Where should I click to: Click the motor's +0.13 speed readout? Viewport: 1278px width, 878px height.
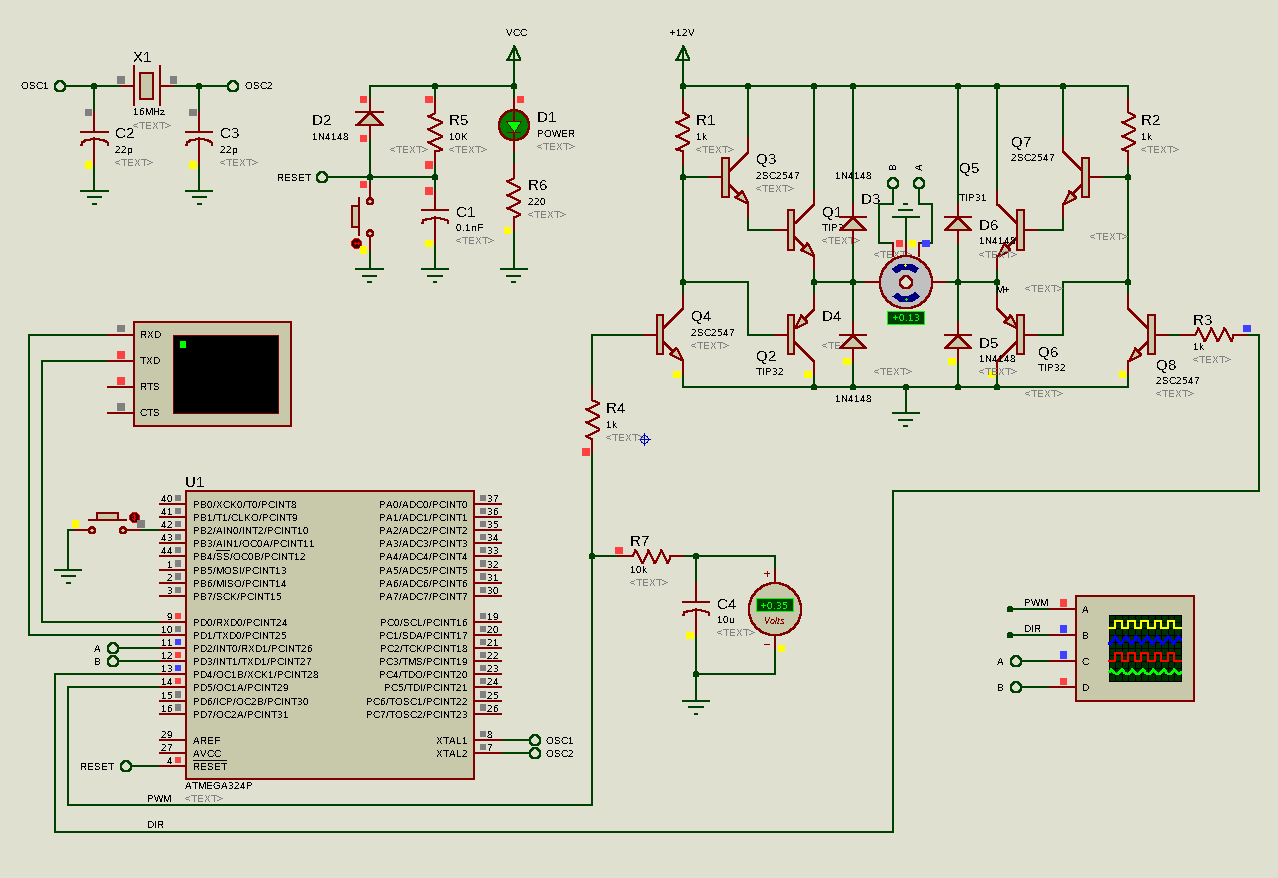click(905, 318)
